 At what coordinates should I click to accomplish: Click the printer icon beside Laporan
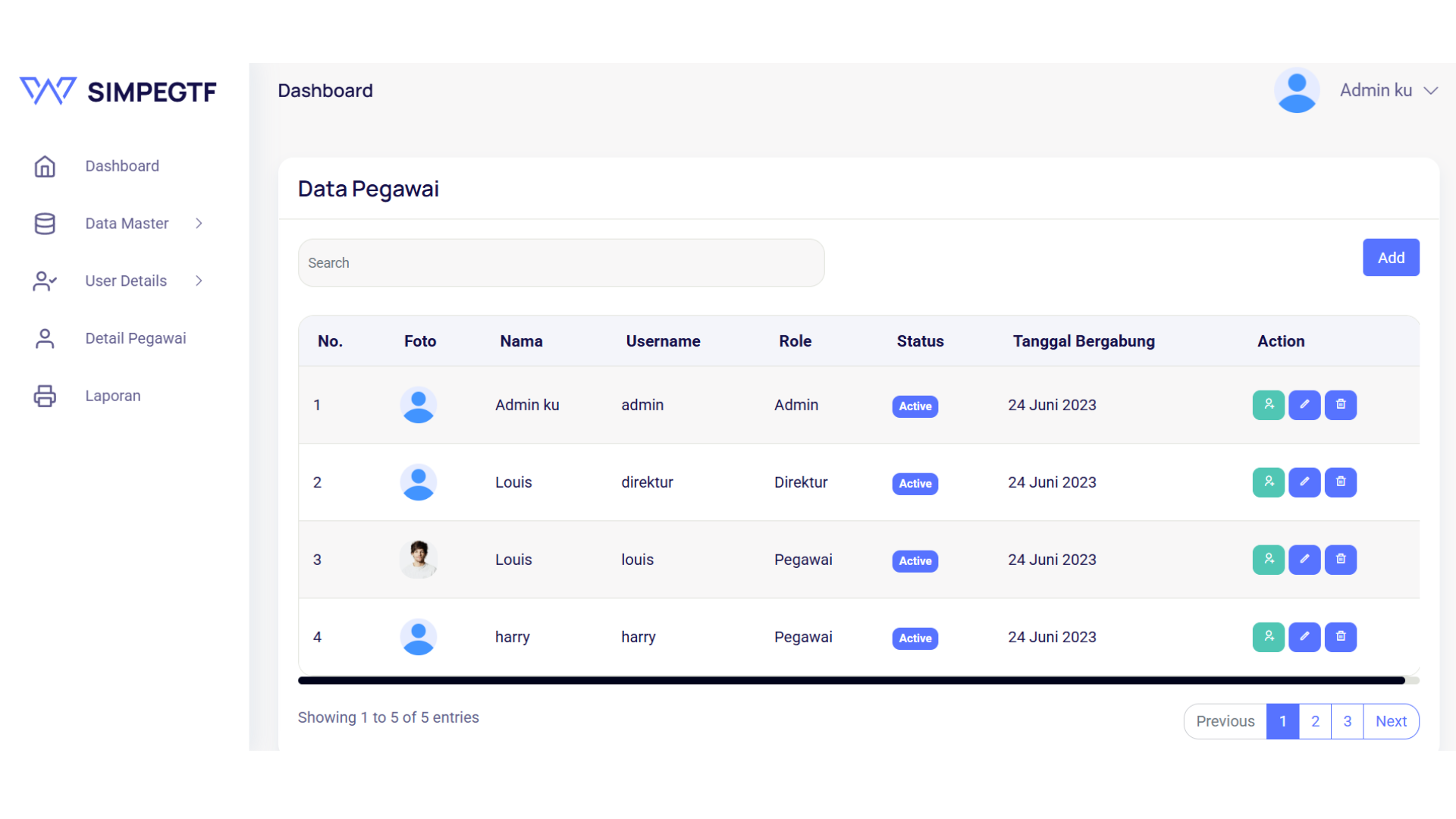coord(45,396)
